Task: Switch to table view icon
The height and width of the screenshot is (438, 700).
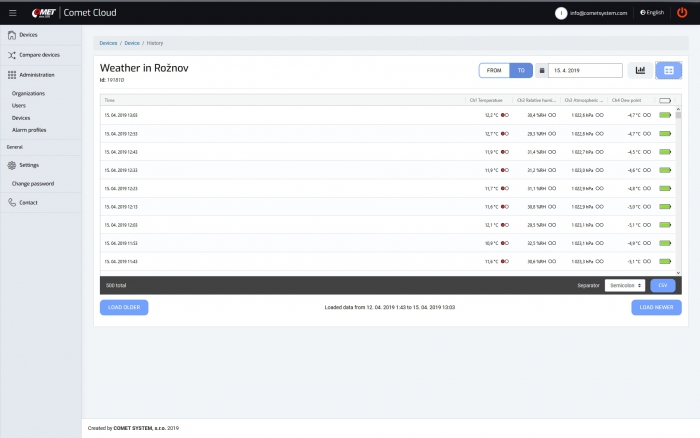Action: click(668, 70)
